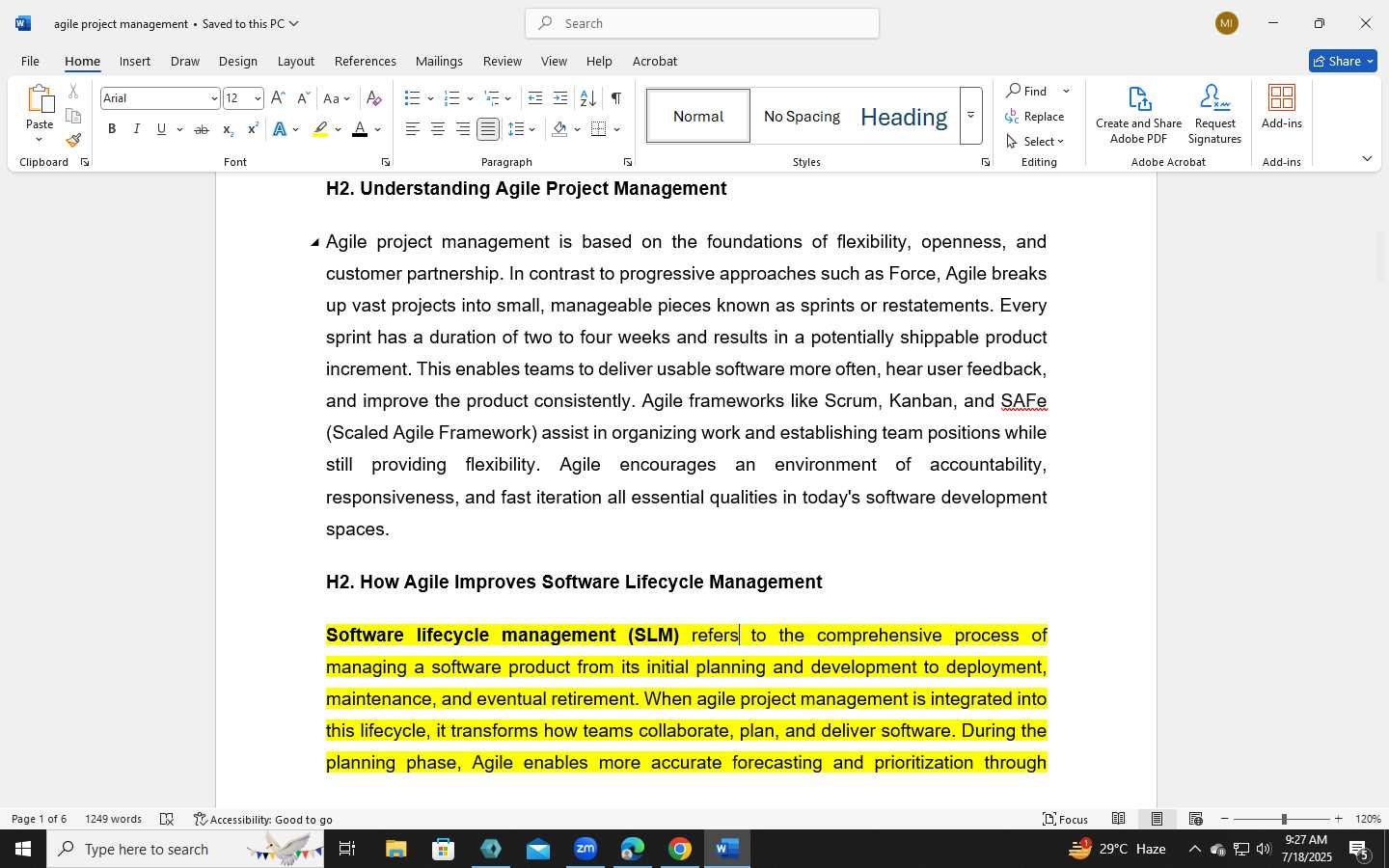Image resolution: width=1389 pixels, height=868 pixels.
Task: Increase paragraph indent
Action: 560,98
